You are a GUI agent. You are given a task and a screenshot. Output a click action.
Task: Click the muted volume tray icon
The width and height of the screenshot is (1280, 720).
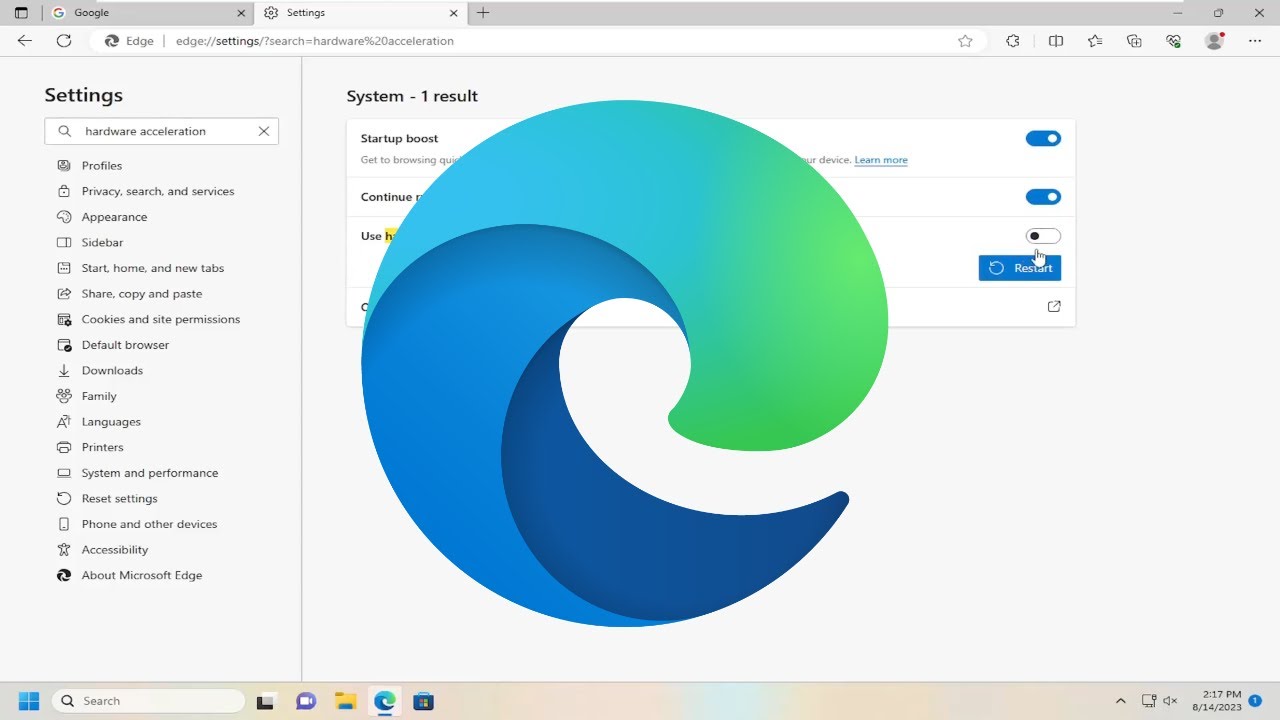pos(1171,701)
